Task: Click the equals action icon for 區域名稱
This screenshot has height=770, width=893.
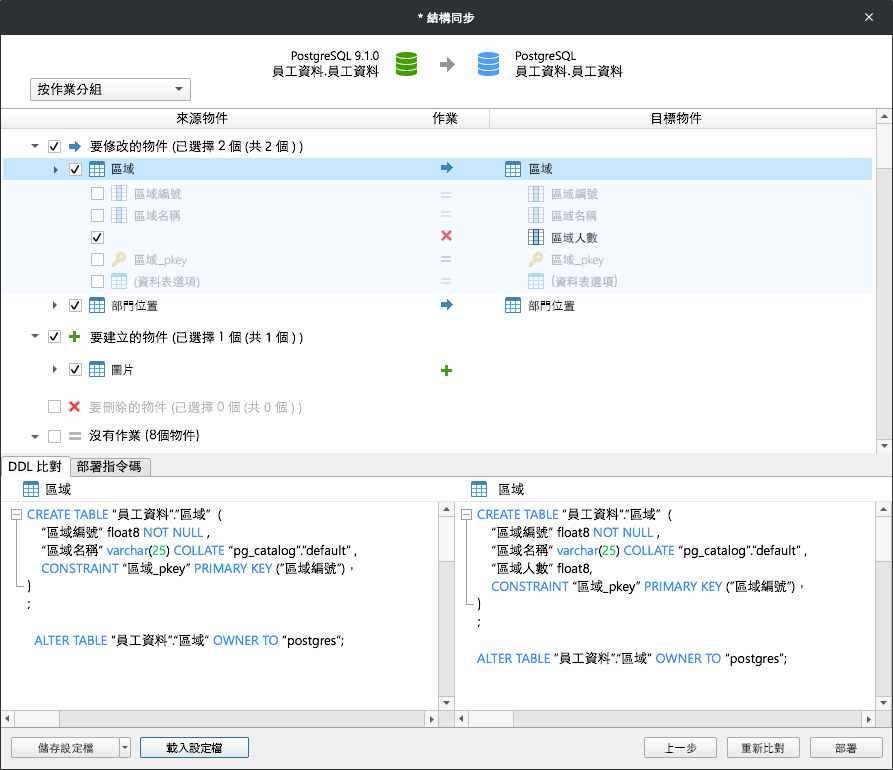Action: click(446, 215)
